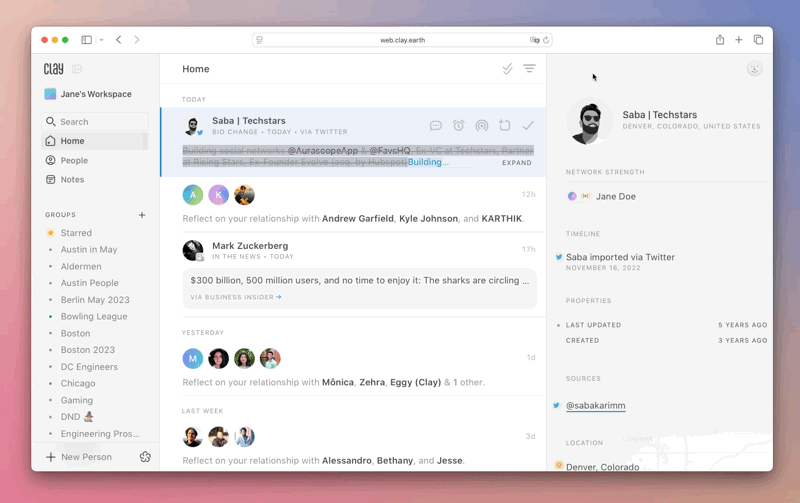This screenshot has height=503, width=800.
Task: Open KARTHIK name link in reflection
Action: click(x=502, y=219)
